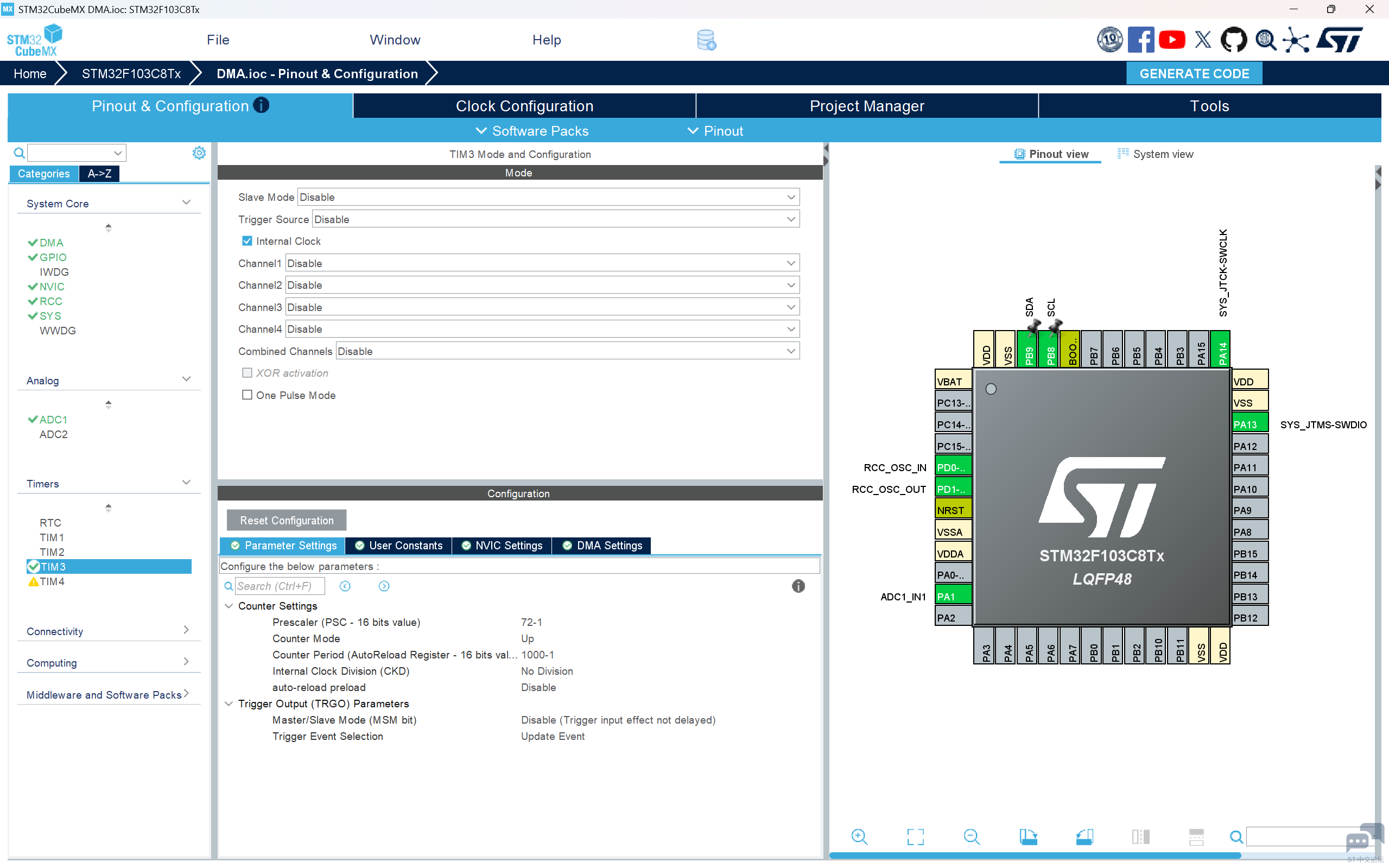Click the zoom in icon below the pinout
Viewport: 1389px width, 868px height.
point(859,837)
